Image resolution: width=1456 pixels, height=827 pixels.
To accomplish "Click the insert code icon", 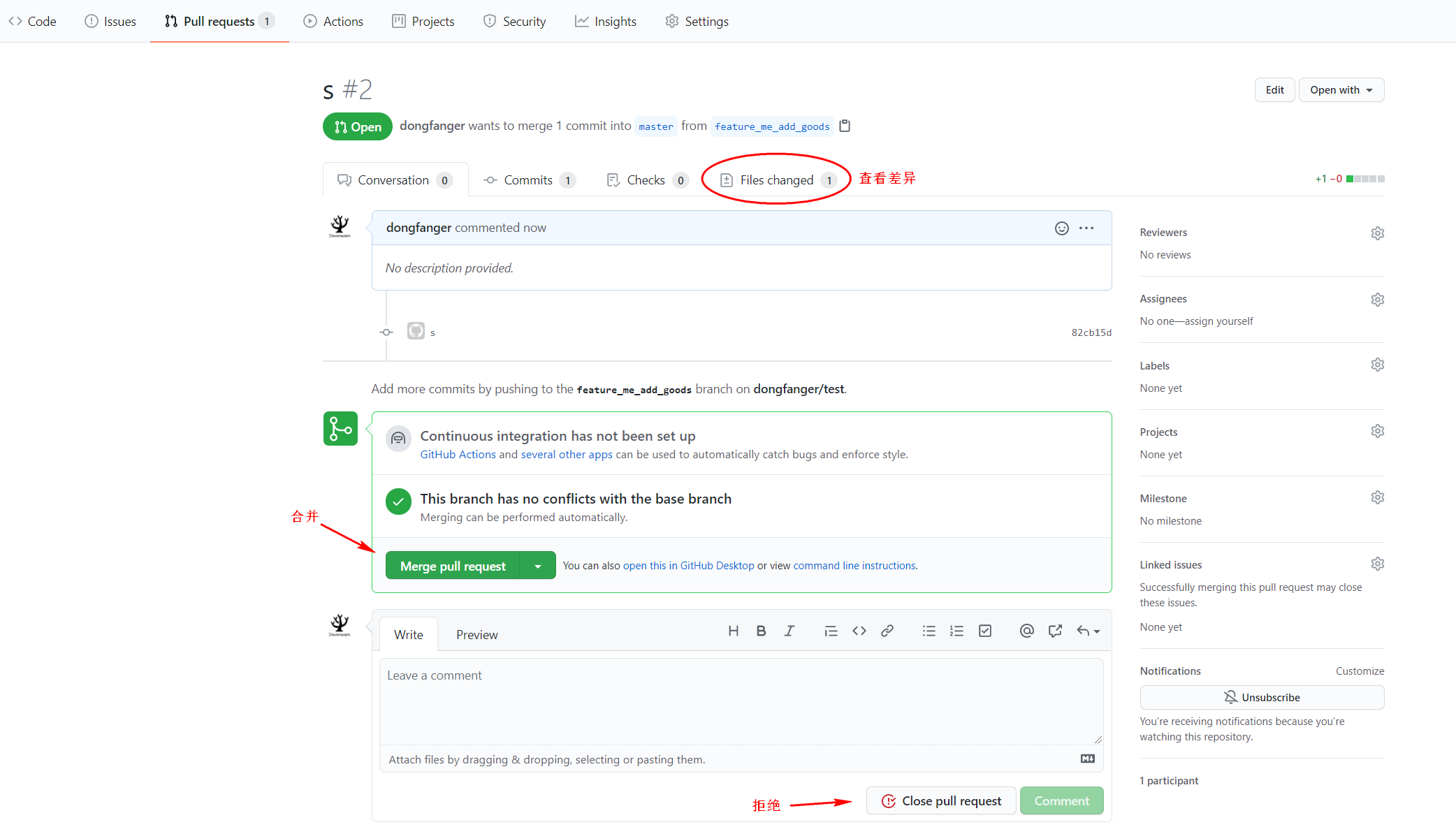I will pyautogui.click(x=859, y=631).
